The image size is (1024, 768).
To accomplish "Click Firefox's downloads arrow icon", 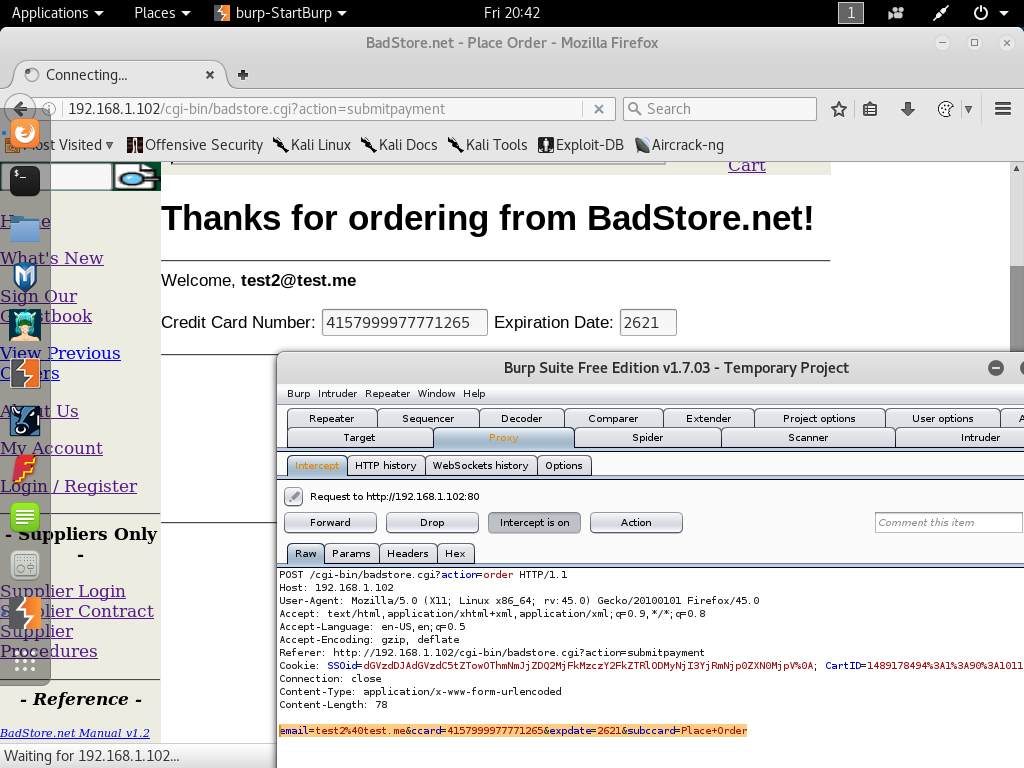I will 907,109.
